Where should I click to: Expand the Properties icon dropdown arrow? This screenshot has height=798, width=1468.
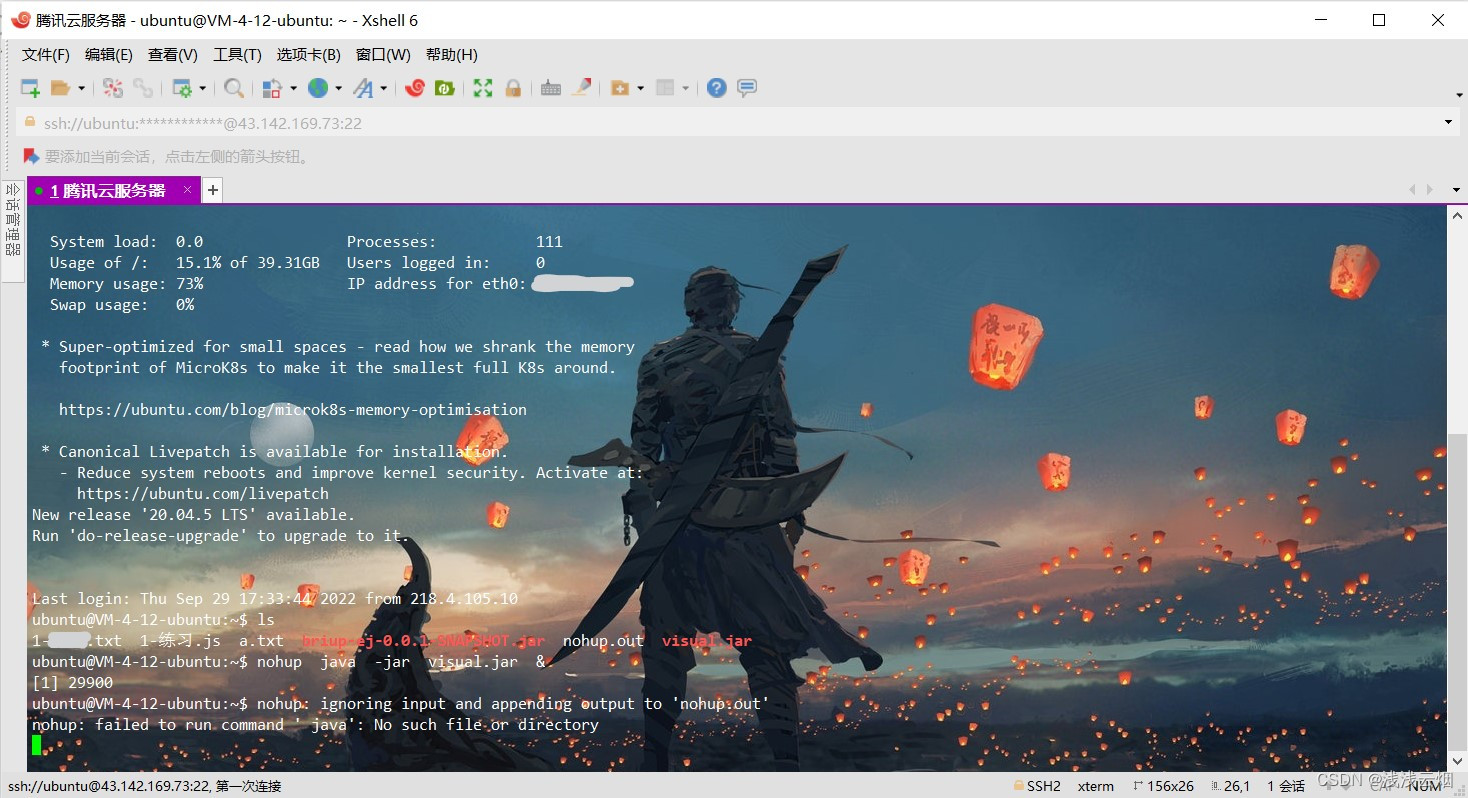tap(202, 88)
